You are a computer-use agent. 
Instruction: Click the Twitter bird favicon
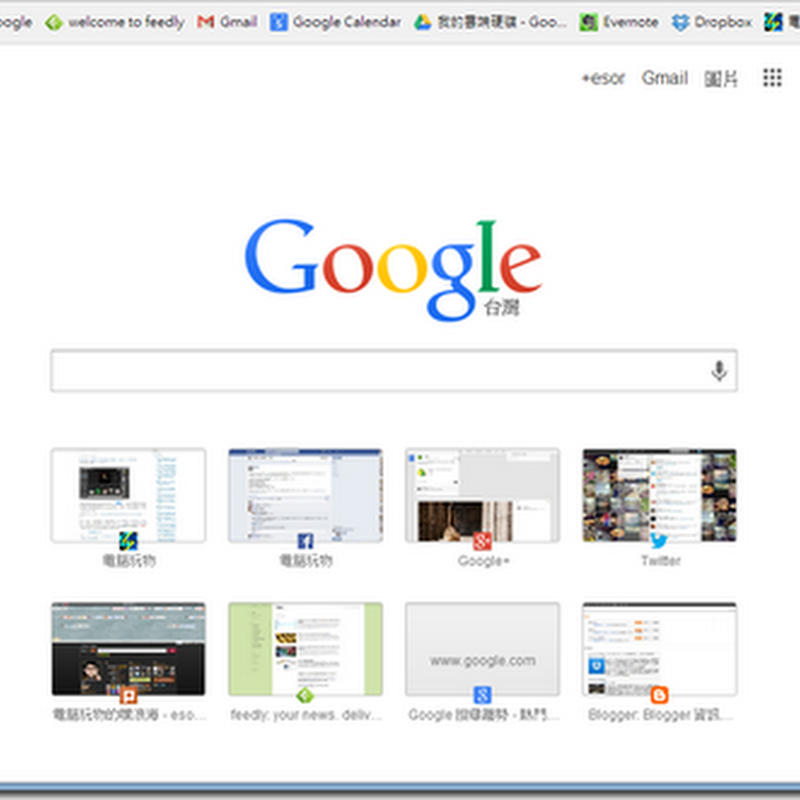click(659, 540)
